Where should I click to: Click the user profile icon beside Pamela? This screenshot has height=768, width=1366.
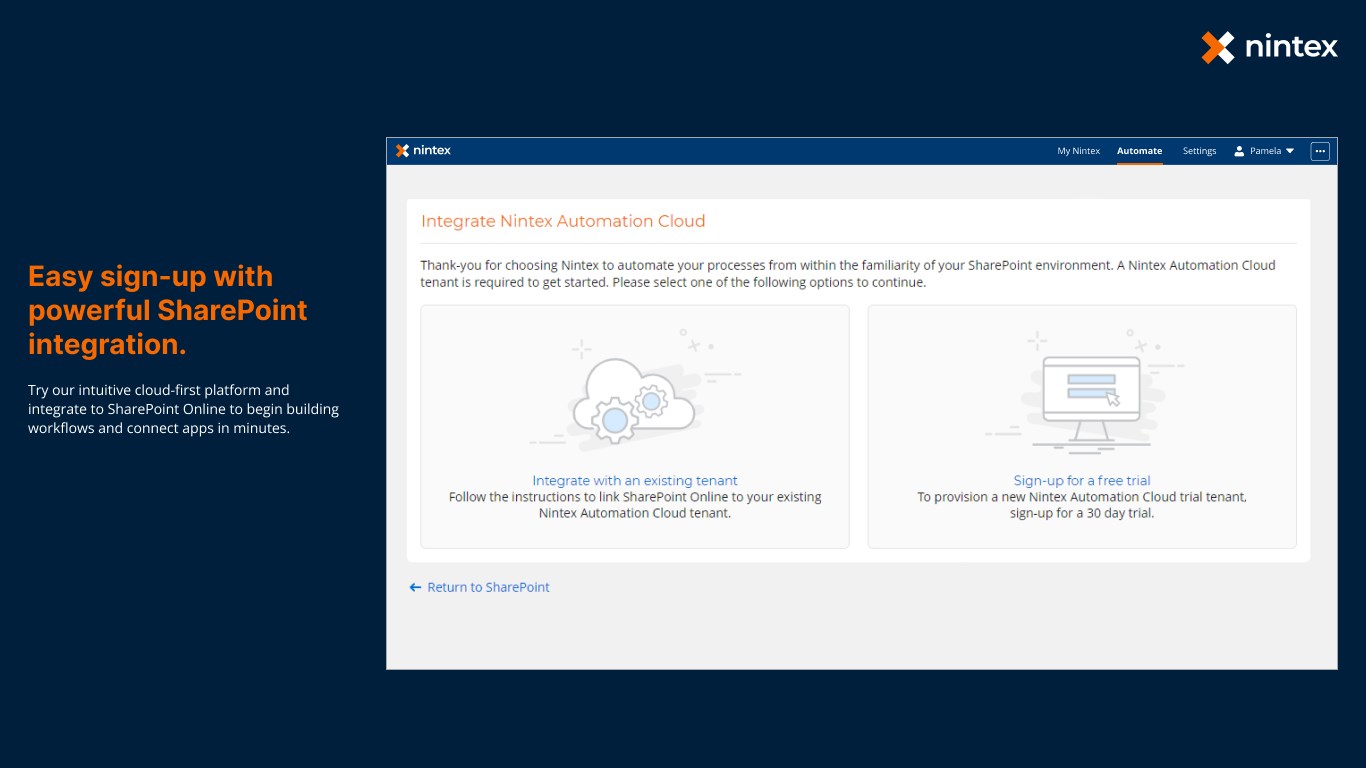click(1239, 151)
